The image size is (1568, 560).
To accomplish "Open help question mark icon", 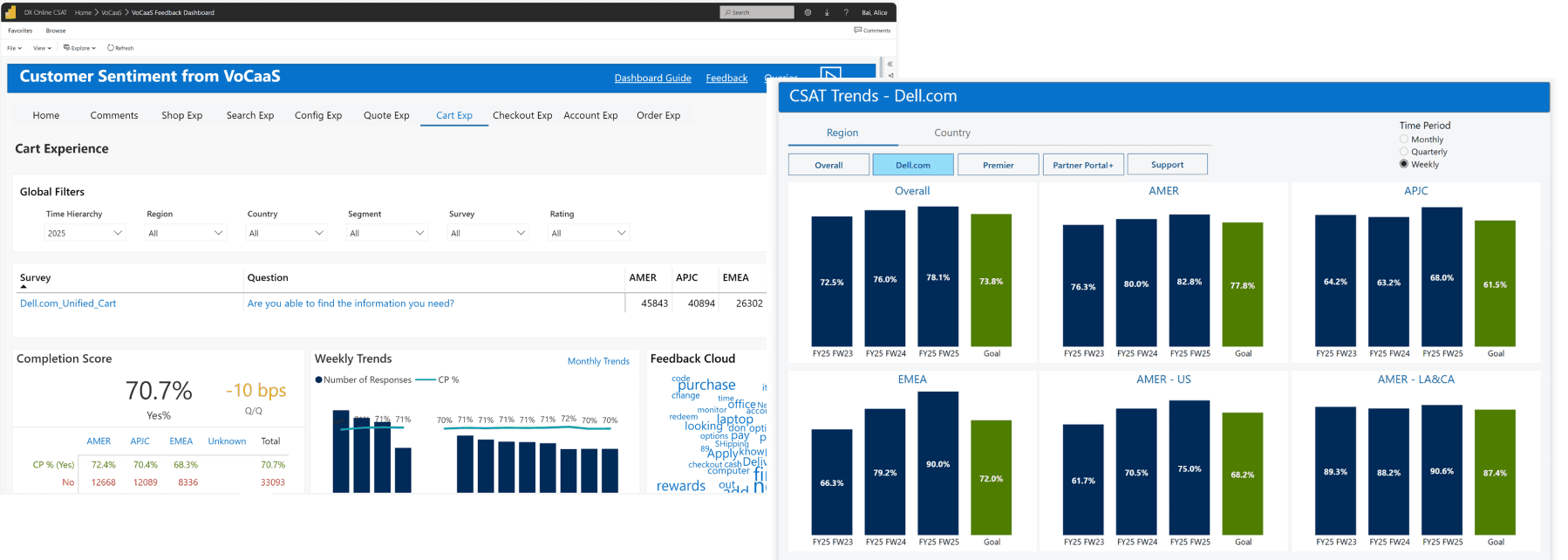I will 846,12.
